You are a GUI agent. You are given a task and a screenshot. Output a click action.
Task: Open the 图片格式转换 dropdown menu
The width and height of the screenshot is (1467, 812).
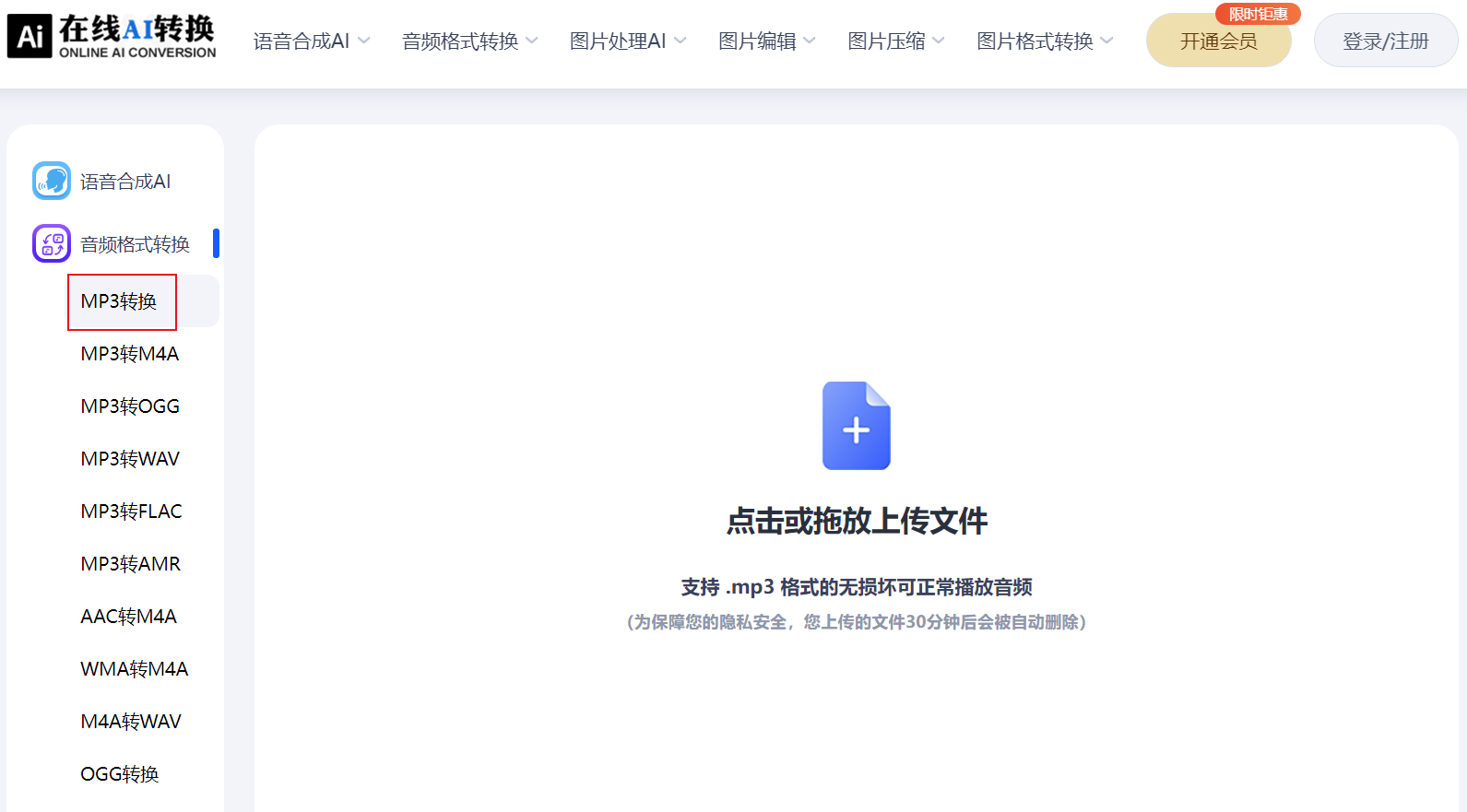point(1045,41)
